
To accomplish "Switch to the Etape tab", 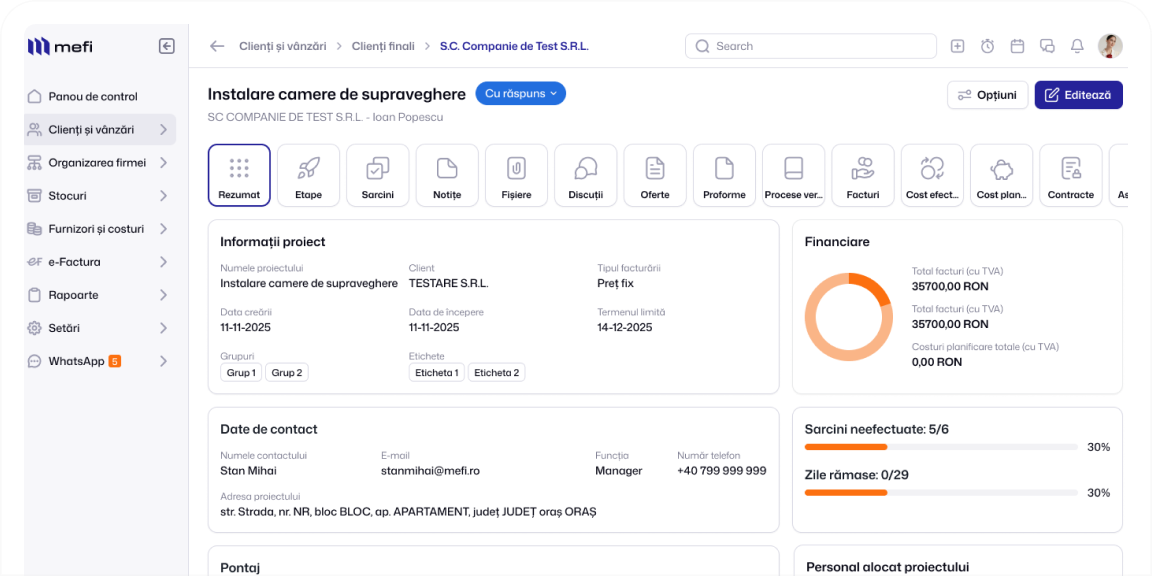I will click(x=309, y=176).
